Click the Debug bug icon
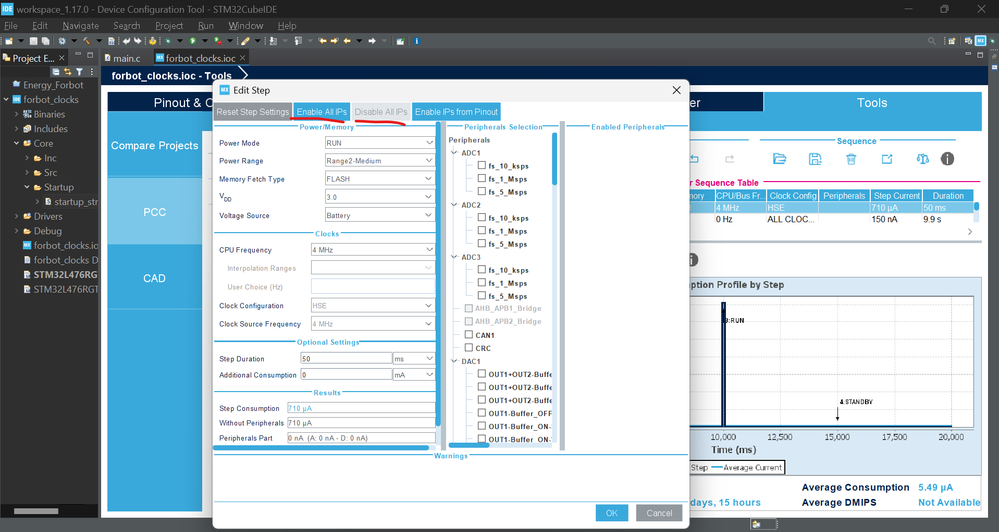This screenshot has height=532, width=999. [168, 41]
